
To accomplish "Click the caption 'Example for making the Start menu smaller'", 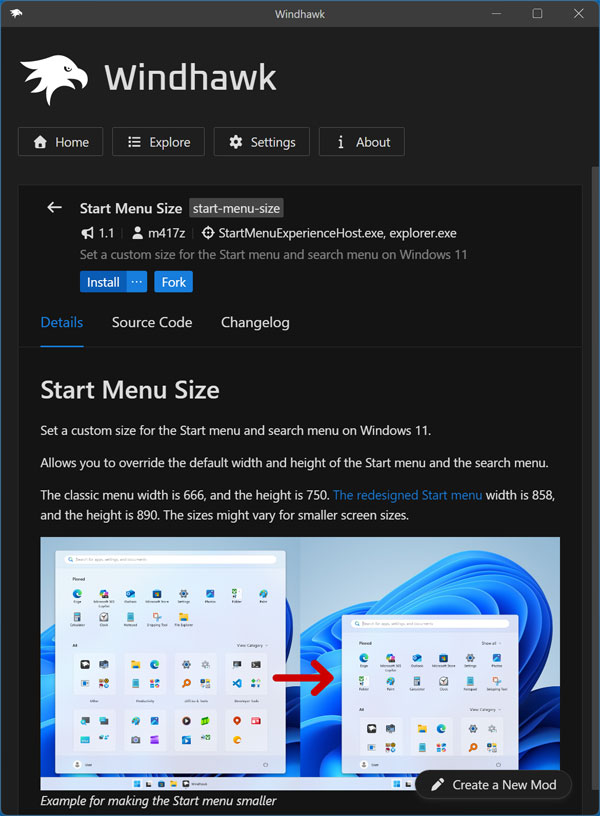I will [x=158, y=800].
